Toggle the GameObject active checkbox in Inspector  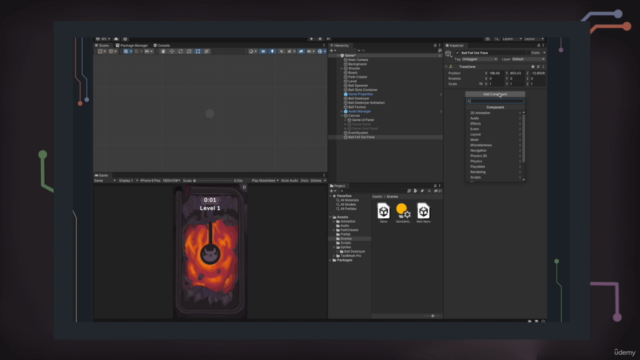[x=458, y=53]
